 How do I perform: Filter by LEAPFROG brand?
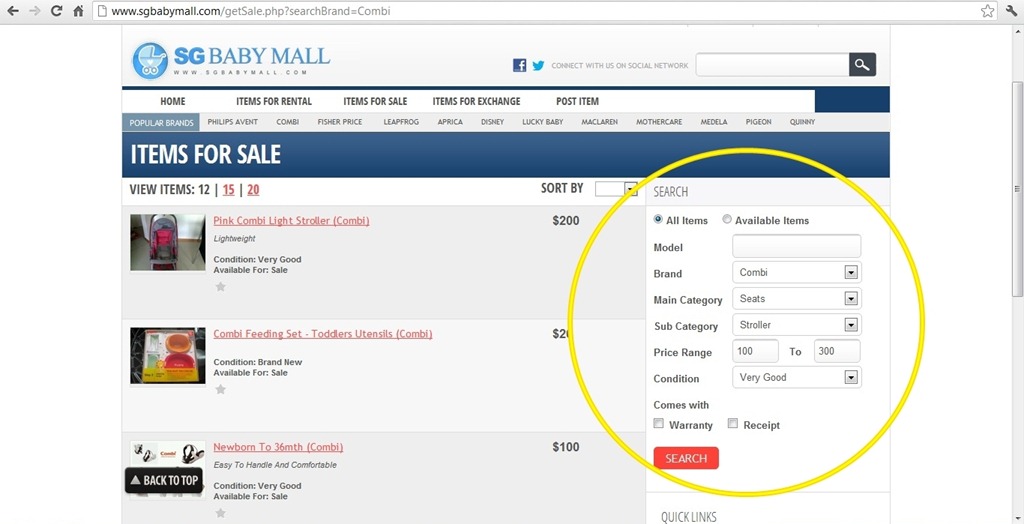401,122
